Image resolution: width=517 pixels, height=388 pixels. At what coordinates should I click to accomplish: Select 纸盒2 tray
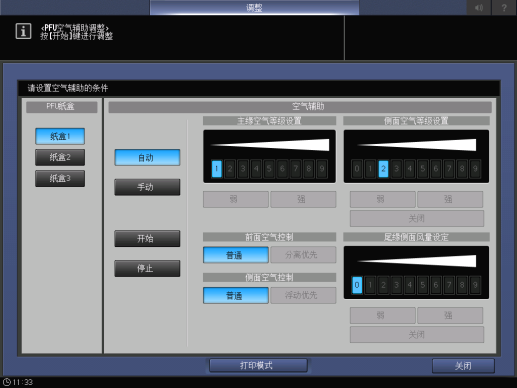60,157
